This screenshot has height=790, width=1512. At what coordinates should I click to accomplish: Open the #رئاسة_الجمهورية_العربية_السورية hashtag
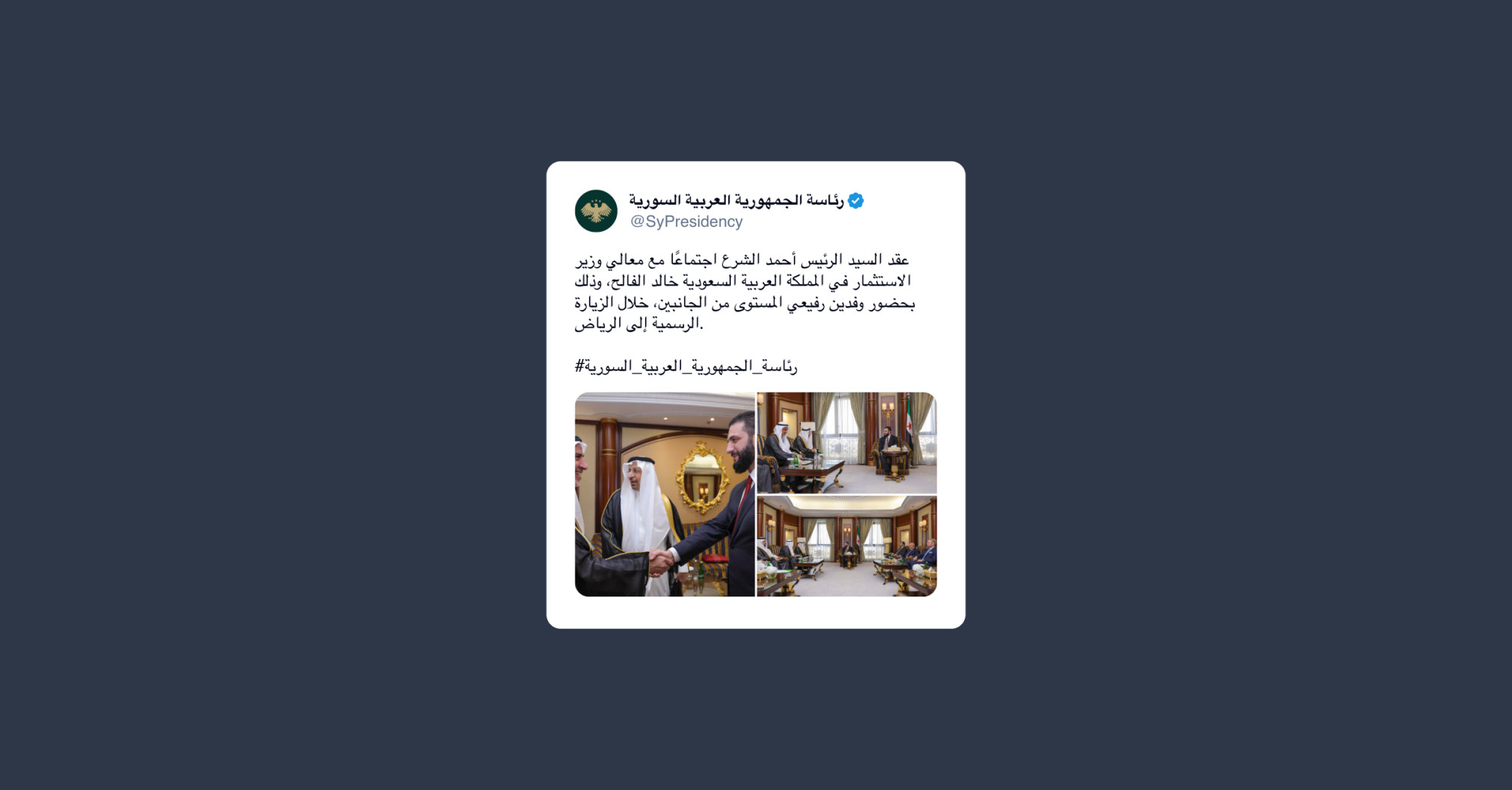click(x=686, y=367)
